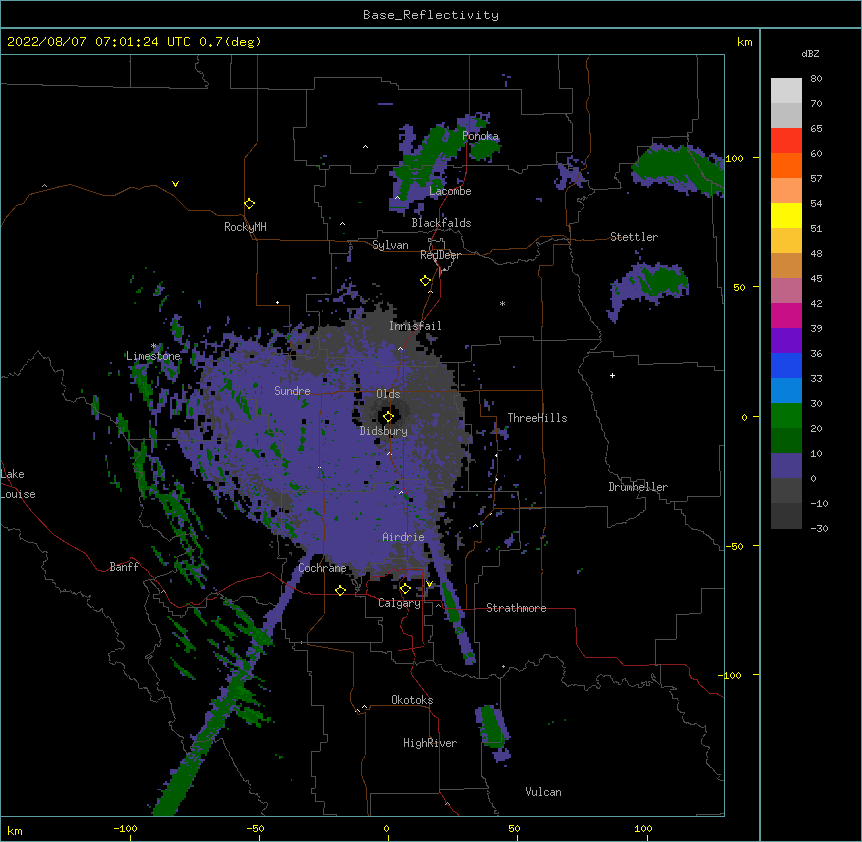Image resolution: width=862 pixels, height=842 pixels.
Task: Click the Stettler city label
Action: point(634,237)
